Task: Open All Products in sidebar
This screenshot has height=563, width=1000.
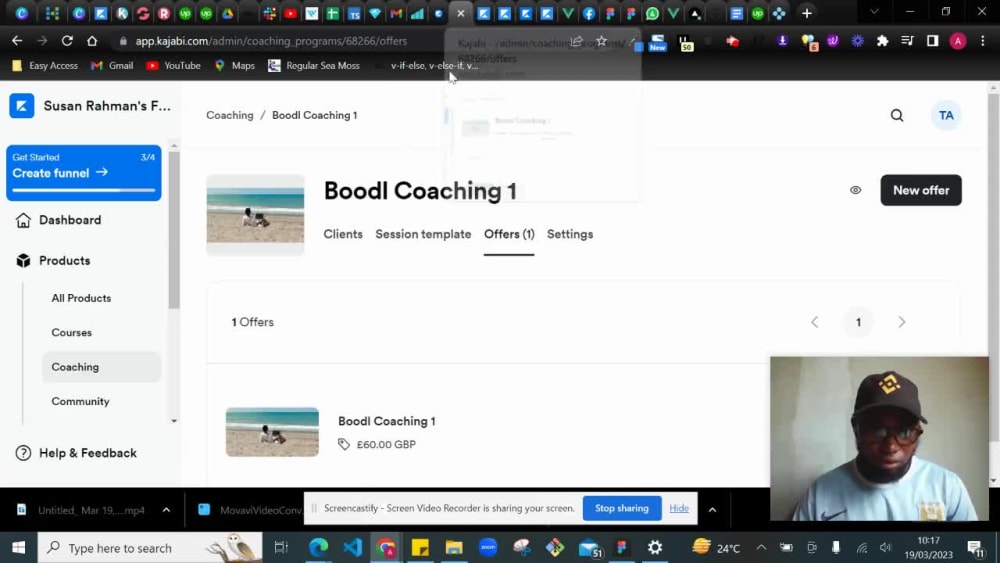Action: tap(81, 298)
